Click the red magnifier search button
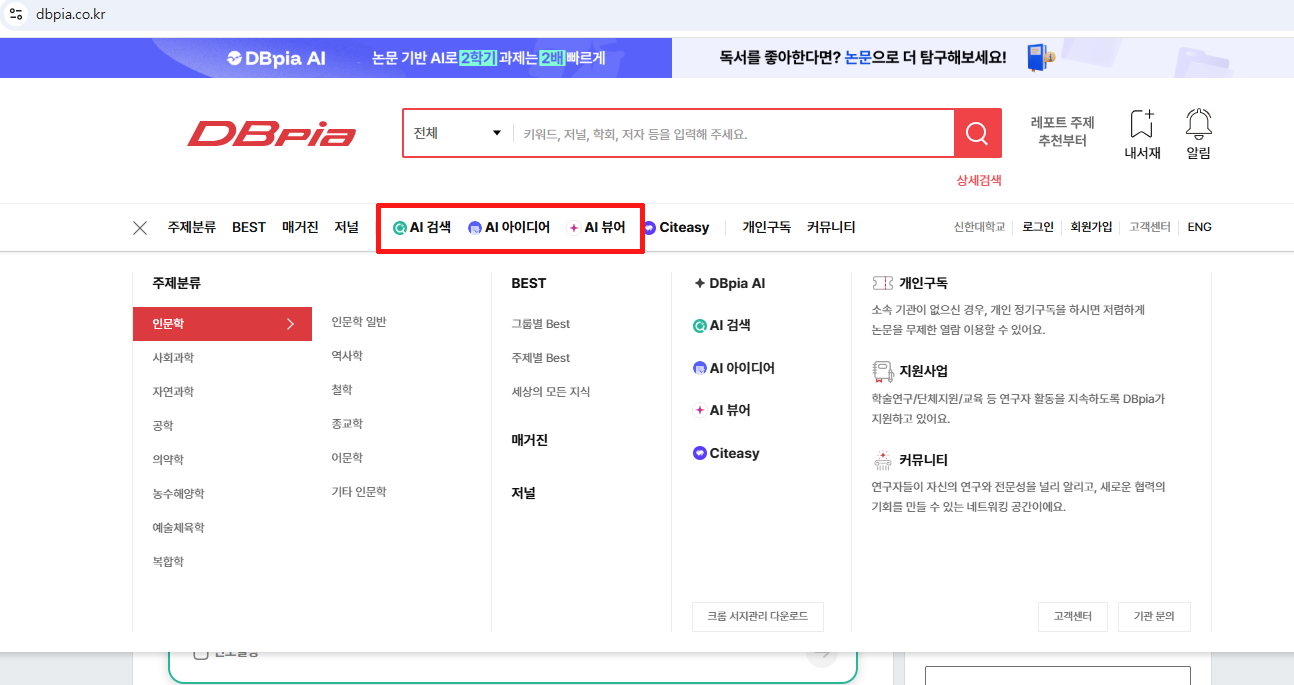This screenshot has height=685, width=1294. pyautogui.click(x=977, y=133)
